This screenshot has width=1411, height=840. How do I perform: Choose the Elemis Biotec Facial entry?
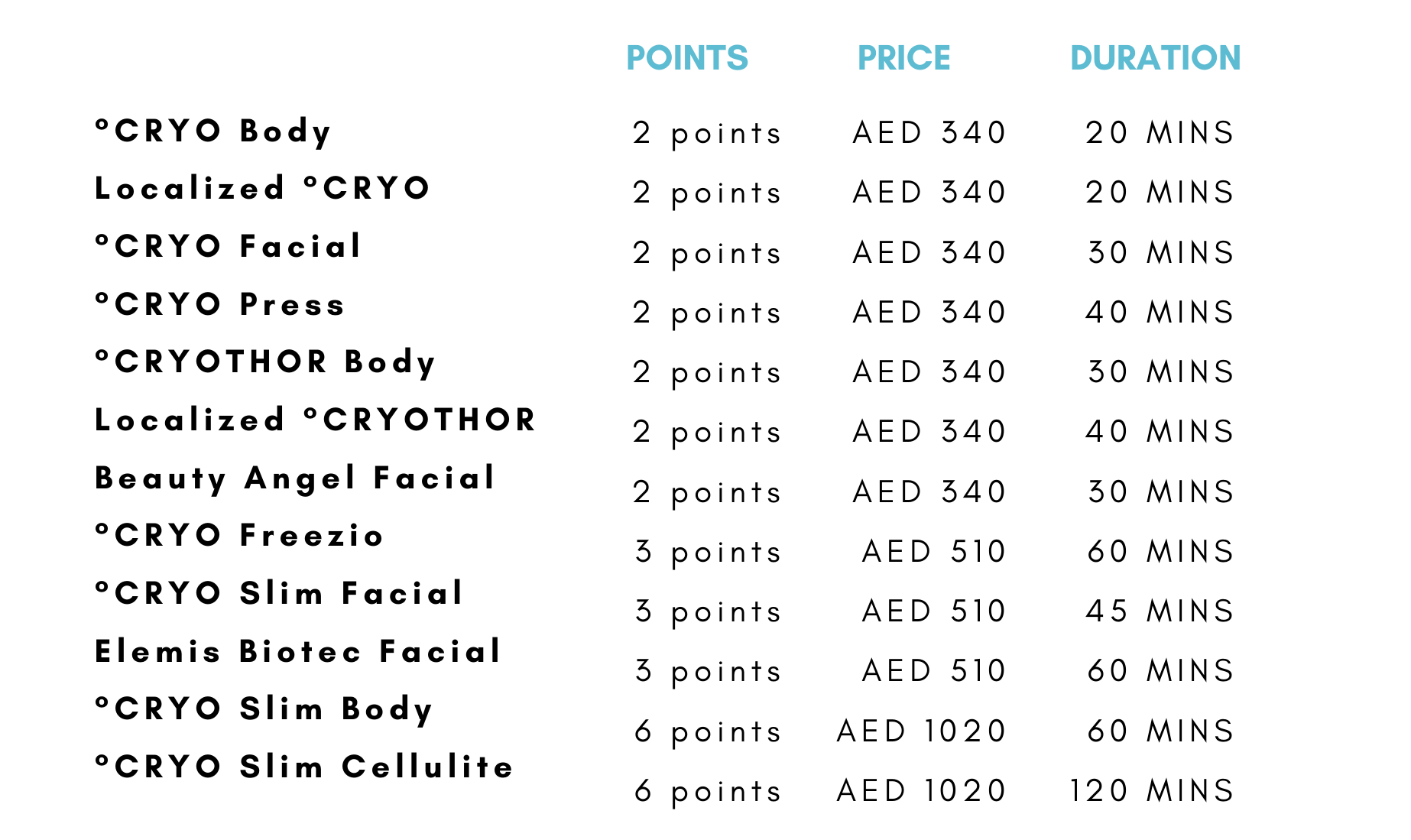point(297,651)
